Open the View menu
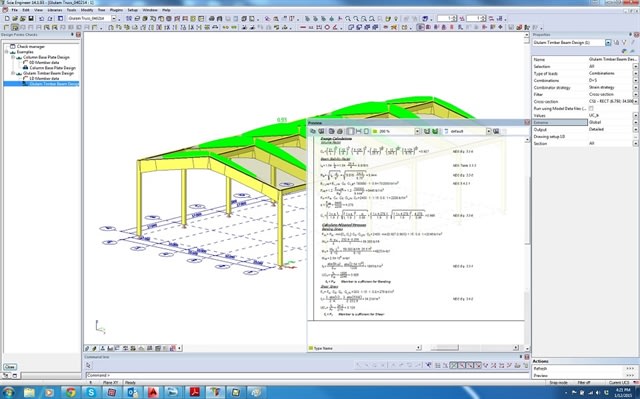Viewport: 640px width, 399px height. pos(38,10)
